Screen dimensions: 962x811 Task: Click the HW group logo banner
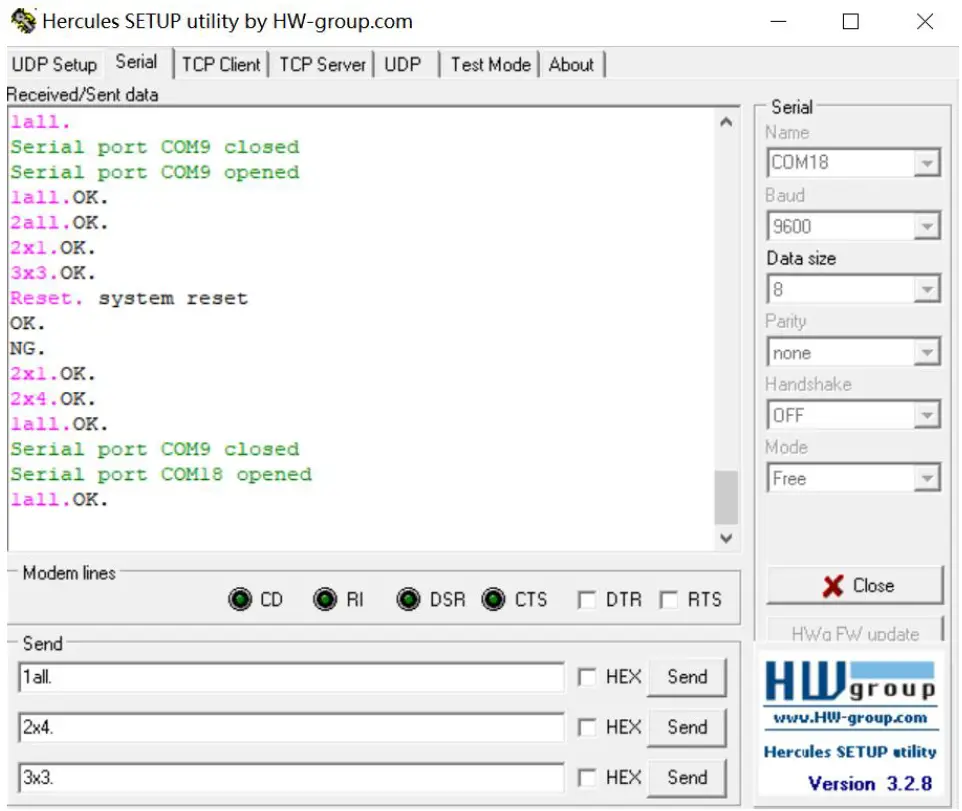pyautogui.click(x=850, y=681)
